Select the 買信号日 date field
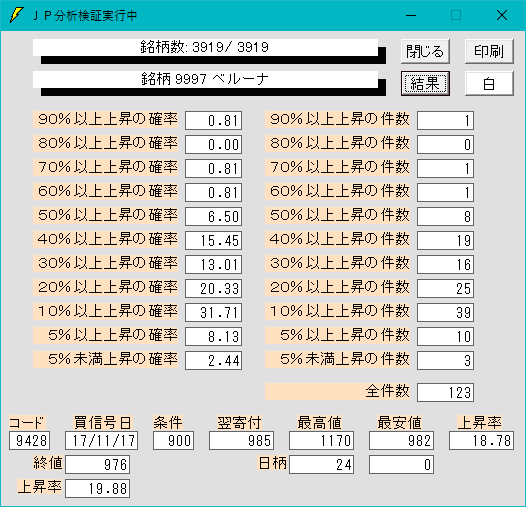This screenshot has height=507, width=526. (102, 440)
